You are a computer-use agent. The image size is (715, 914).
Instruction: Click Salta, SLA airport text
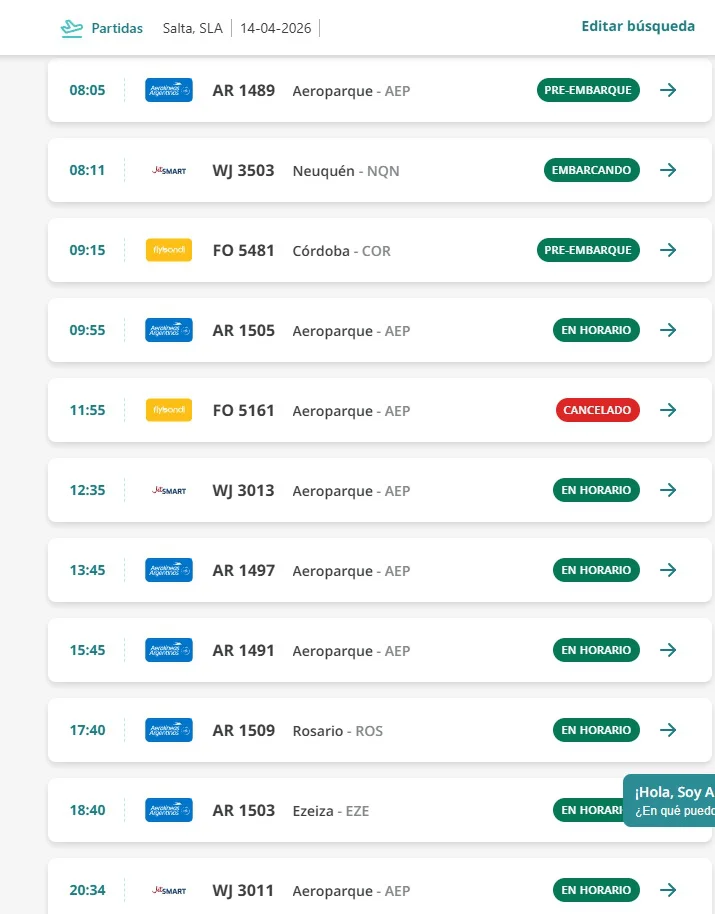[192, 28]
